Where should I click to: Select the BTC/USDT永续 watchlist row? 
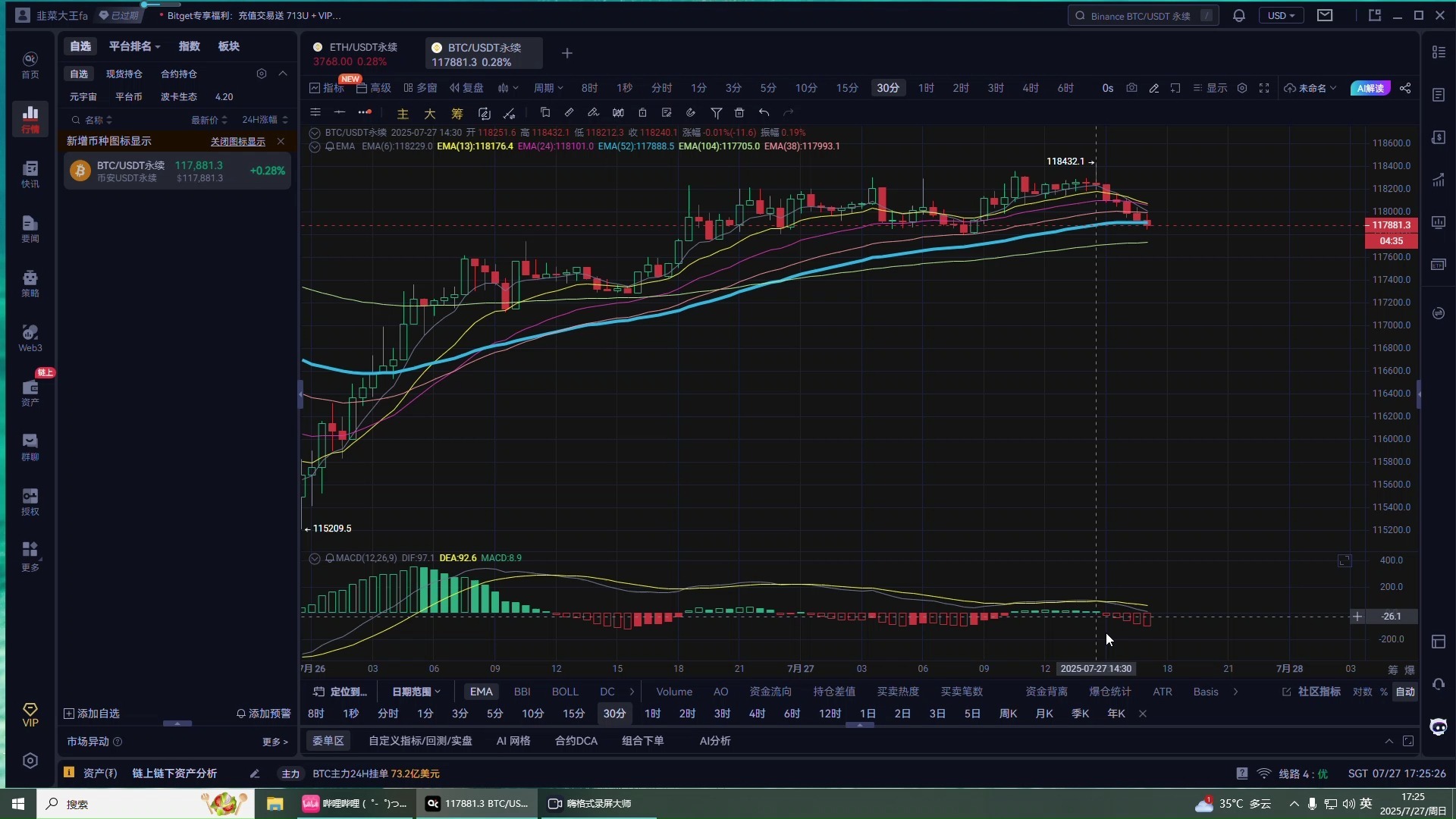pyautogui.click(x=177, y=171)
